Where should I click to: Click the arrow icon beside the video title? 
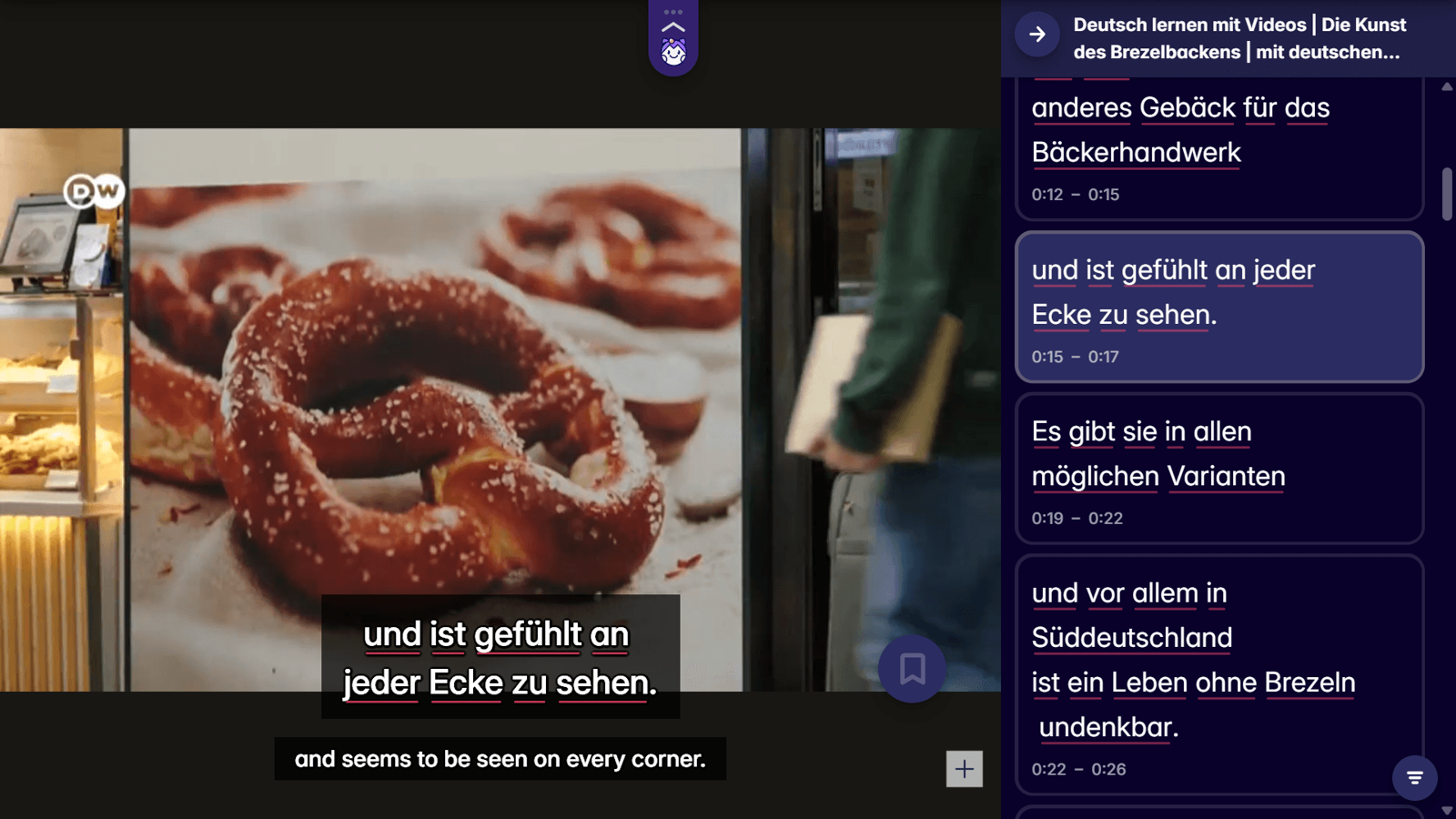1036,35
